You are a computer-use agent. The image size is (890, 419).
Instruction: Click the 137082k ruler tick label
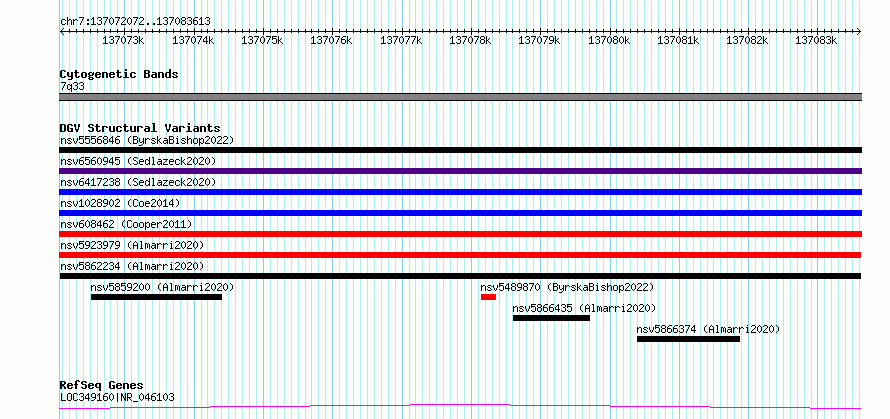(x=748, y=40)
